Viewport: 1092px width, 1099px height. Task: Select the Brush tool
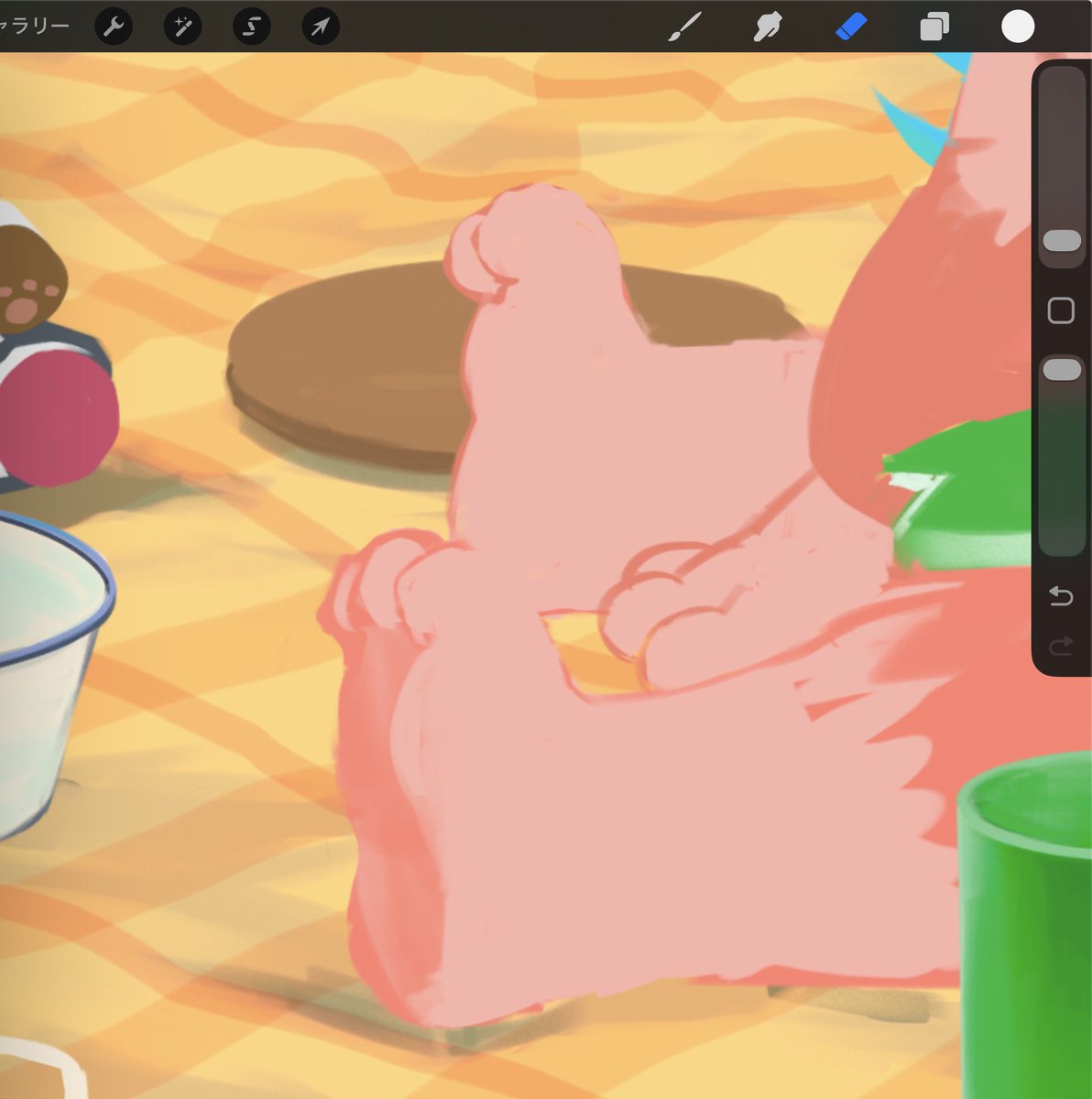684,27
